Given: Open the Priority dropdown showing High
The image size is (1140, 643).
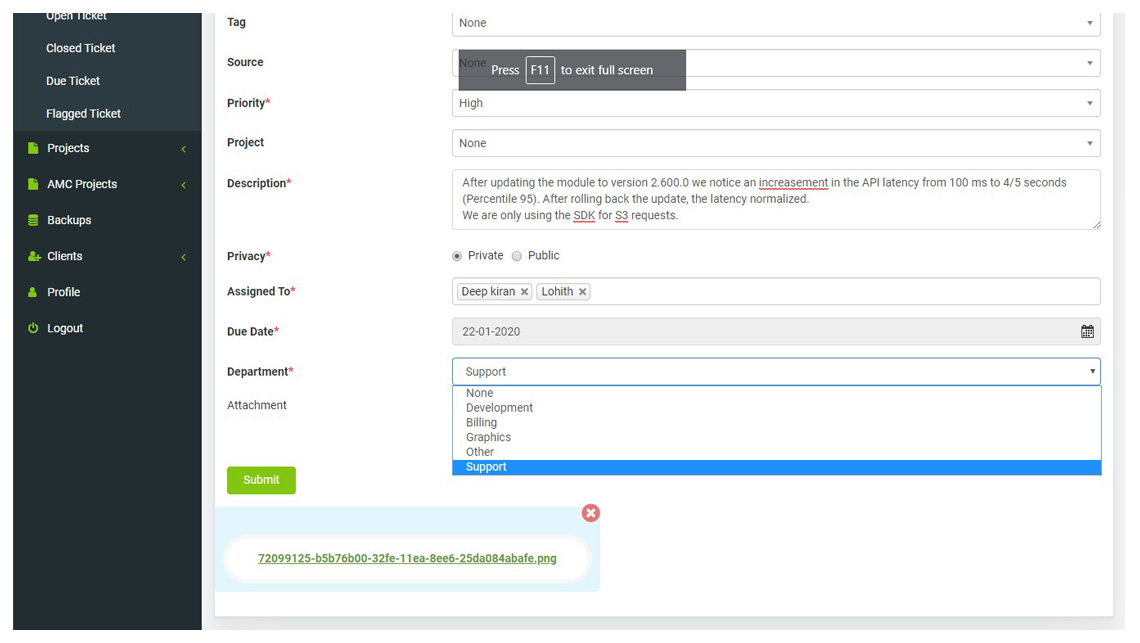Looking at the screenshot, I should (776, 103).
